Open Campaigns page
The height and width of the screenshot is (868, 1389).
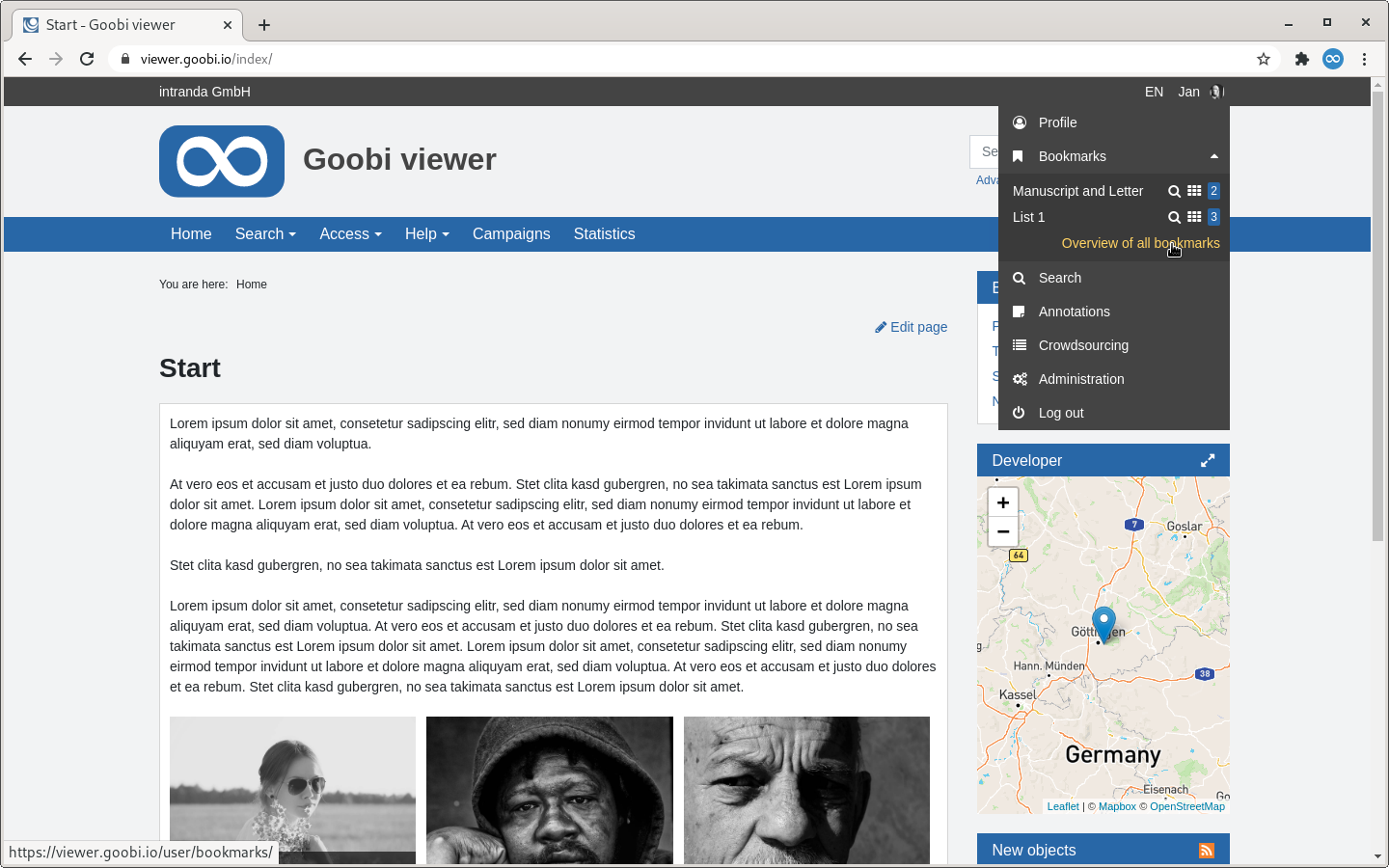pyautogui.click(x=511, y=234)
